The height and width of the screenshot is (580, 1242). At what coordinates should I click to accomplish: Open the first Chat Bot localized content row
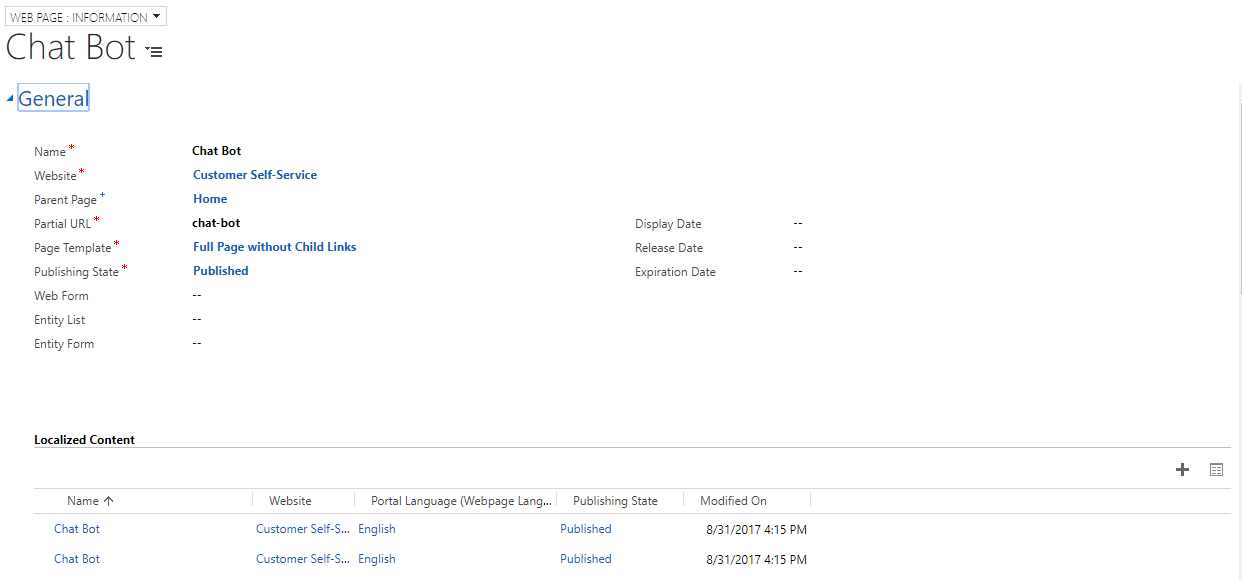pos(76,528)
